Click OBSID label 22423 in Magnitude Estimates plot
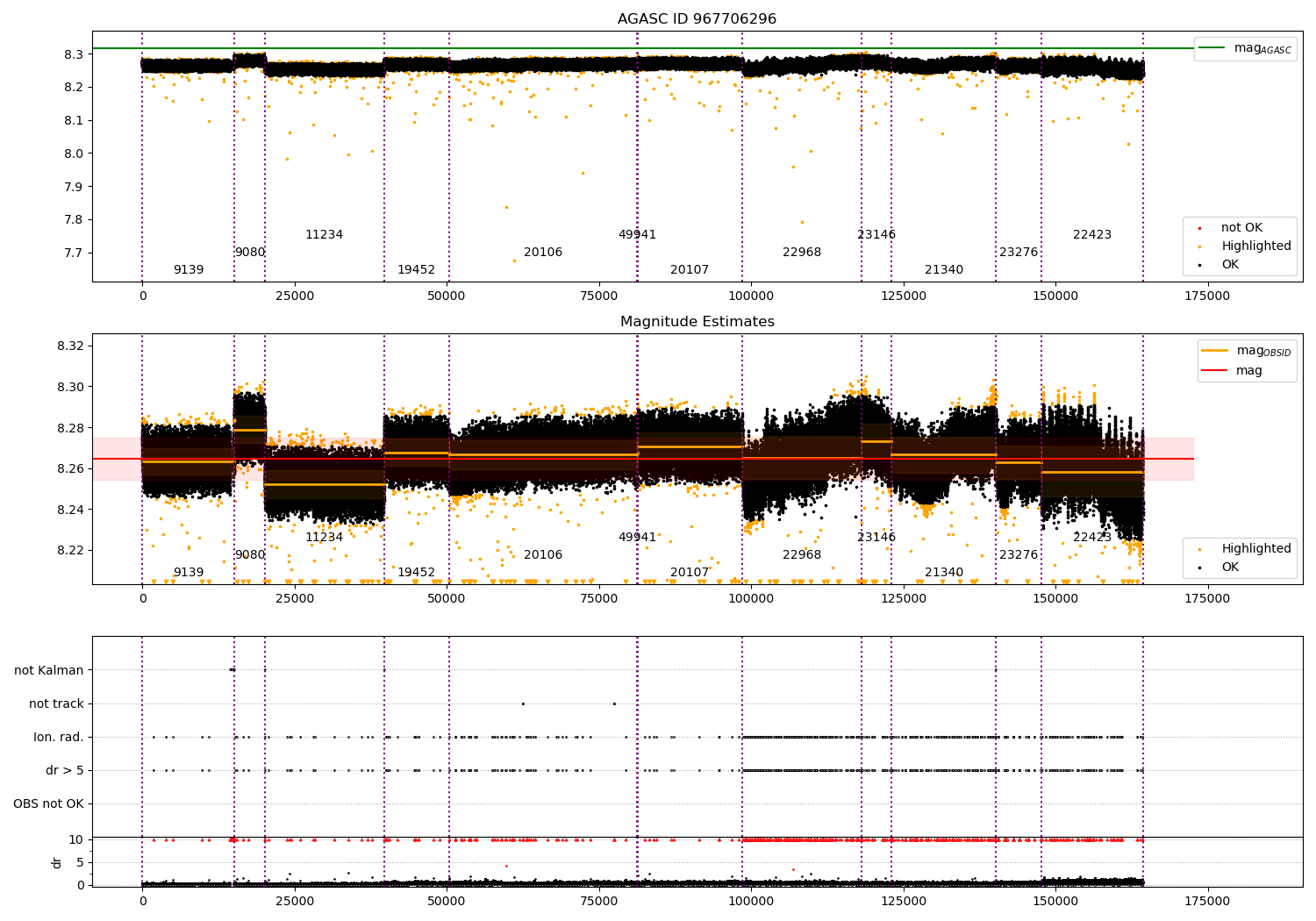The width and height of the screenshot is (1316, 921). coord(1092,538)
